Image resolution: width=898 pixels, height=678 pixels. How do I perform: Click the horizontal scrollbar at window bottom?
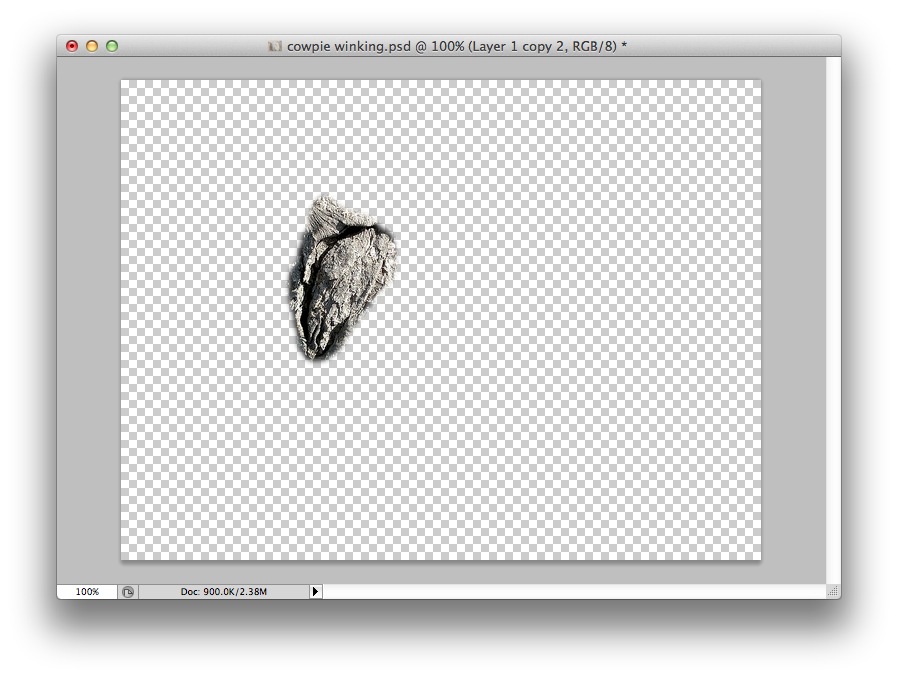click(x=574, y=592)
